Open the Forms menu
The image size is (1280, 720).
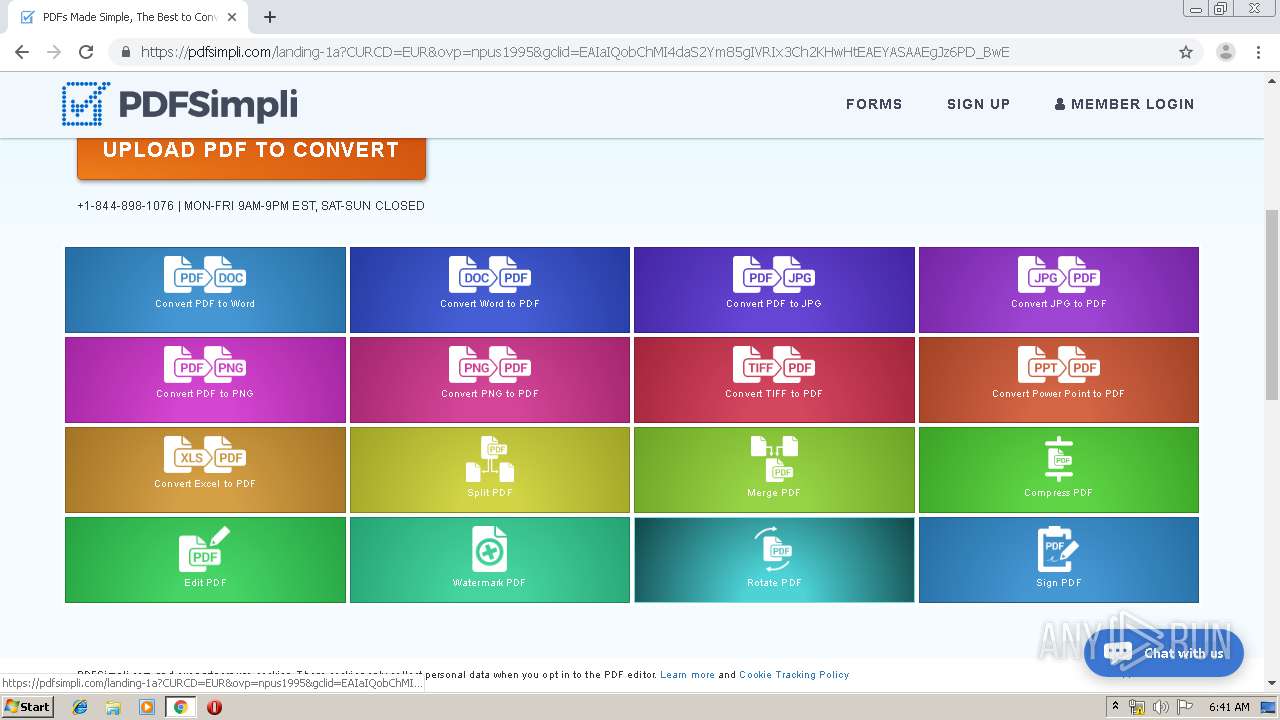[x=874, y=104]
